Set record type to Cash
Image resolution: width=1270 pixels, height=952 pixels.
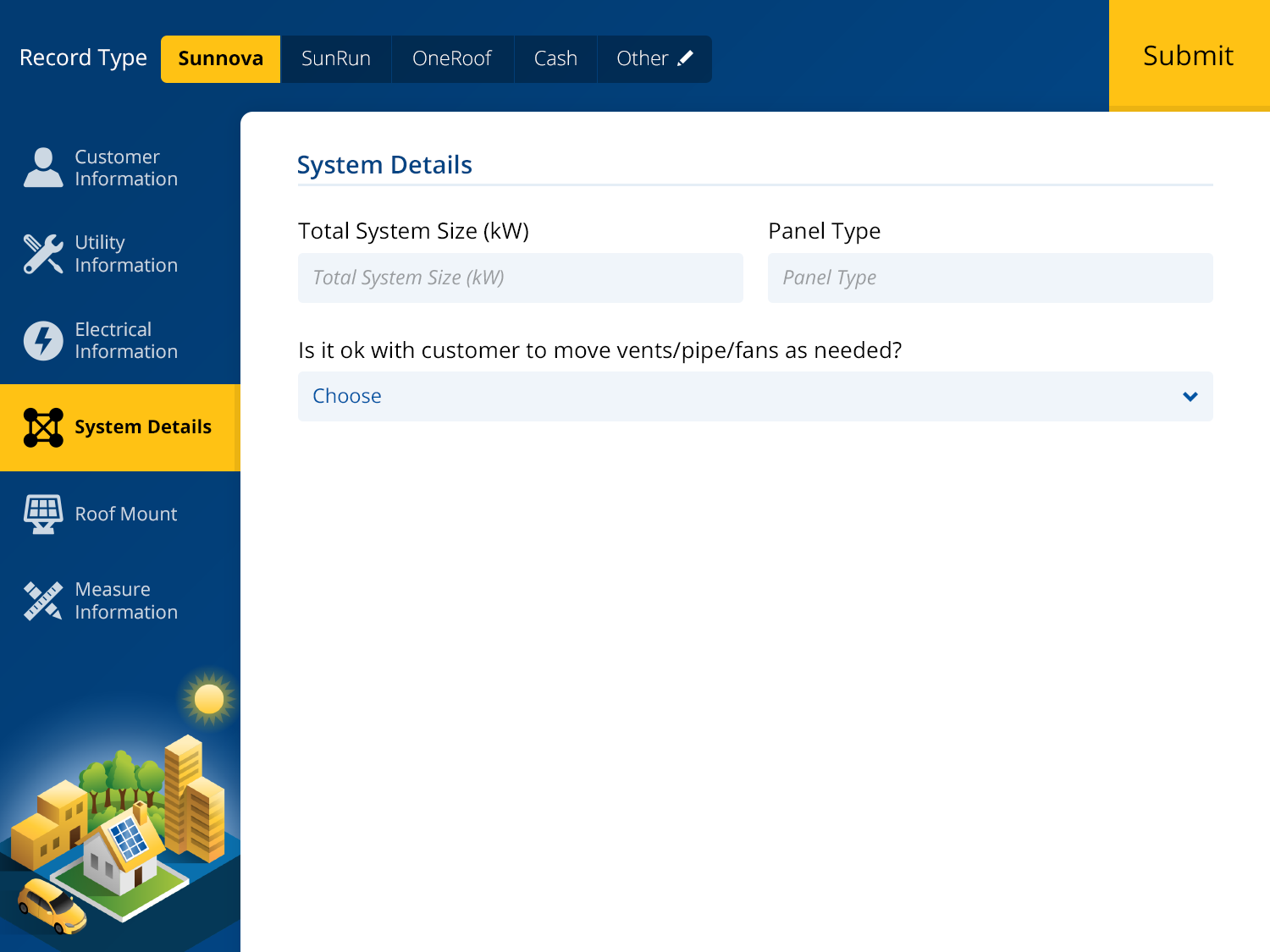555,58
